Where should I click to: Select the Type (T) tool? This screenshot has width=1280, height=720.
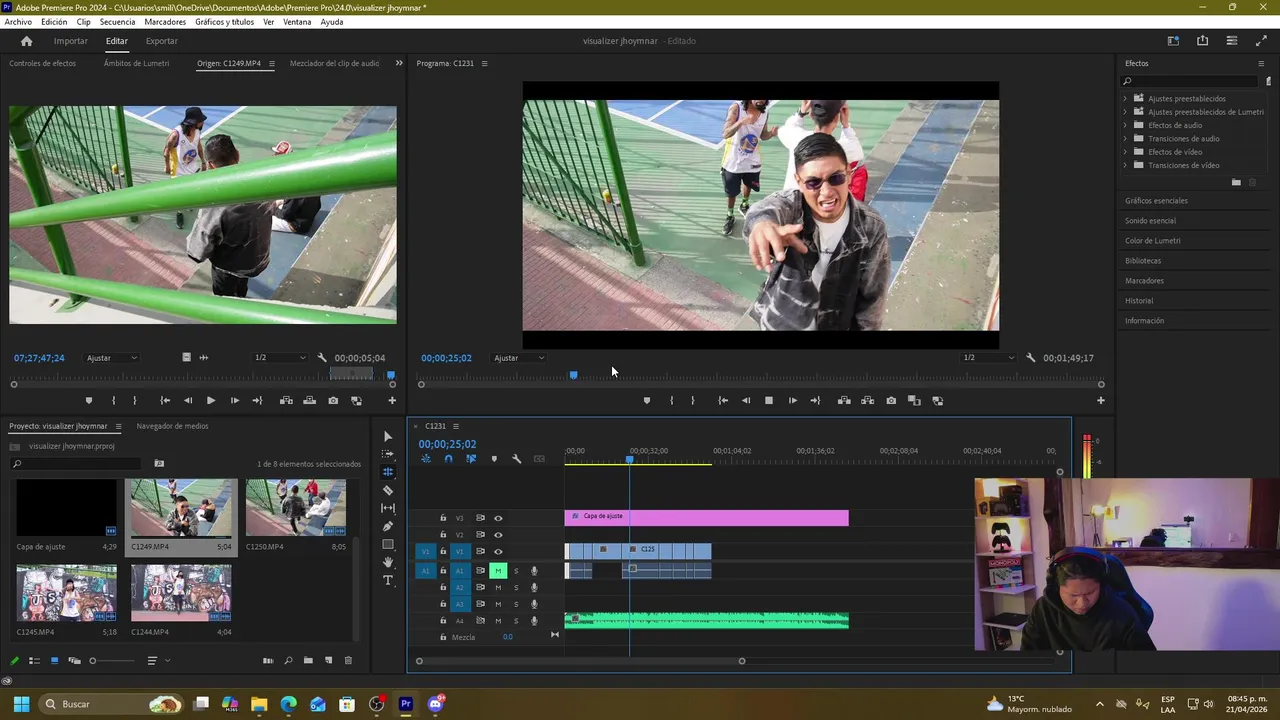tap(388, 580)
